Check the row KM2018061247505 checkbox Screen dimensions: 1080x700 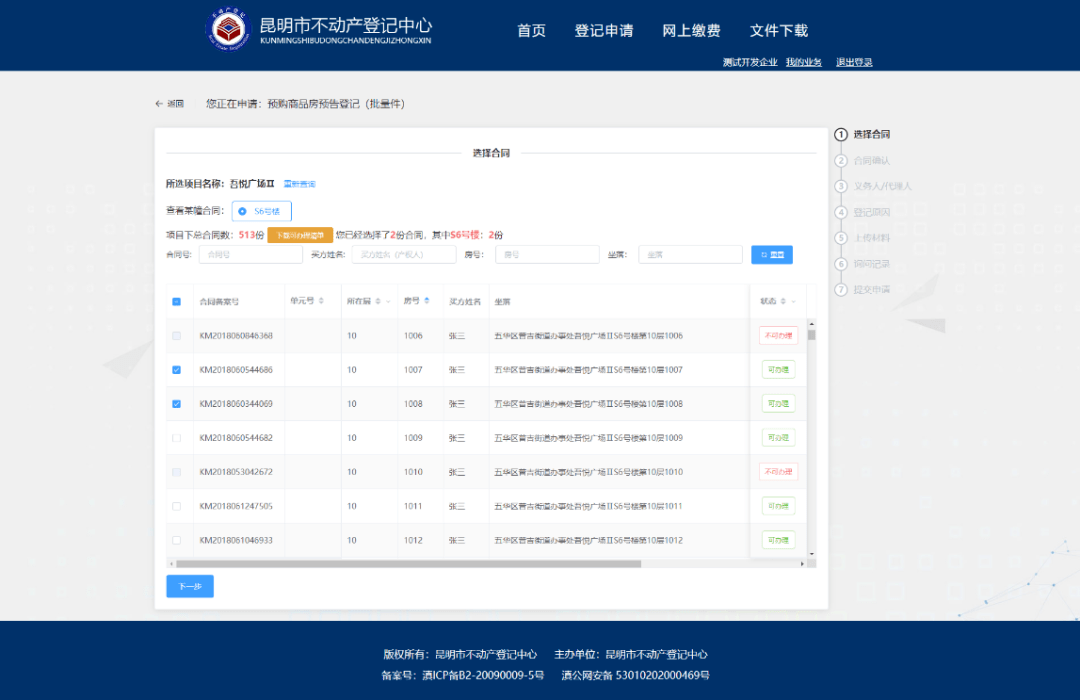point(176,506)
